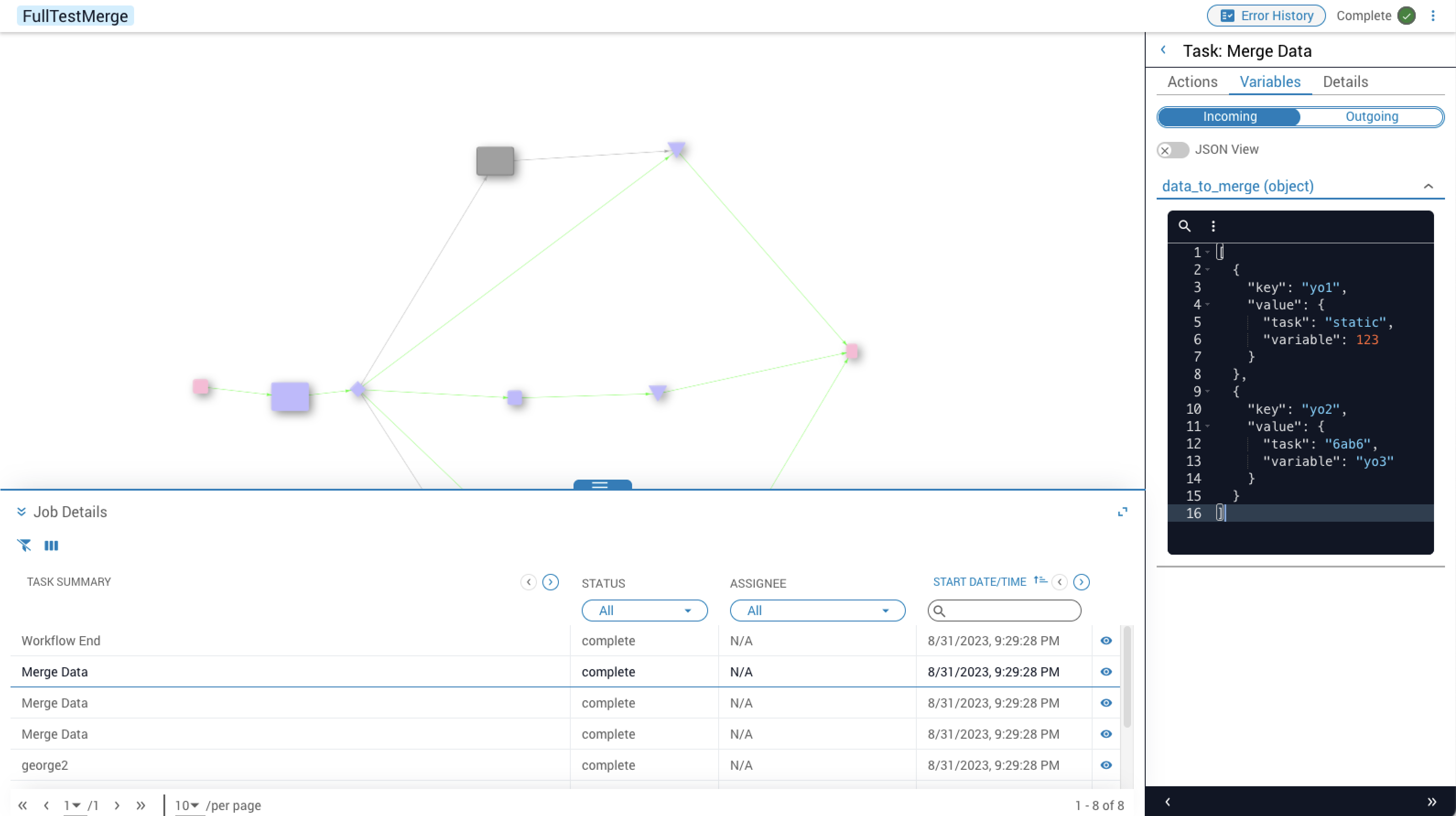Open the column chooser icon
The image size is (1456, 816).
click(x=51, y=546)
